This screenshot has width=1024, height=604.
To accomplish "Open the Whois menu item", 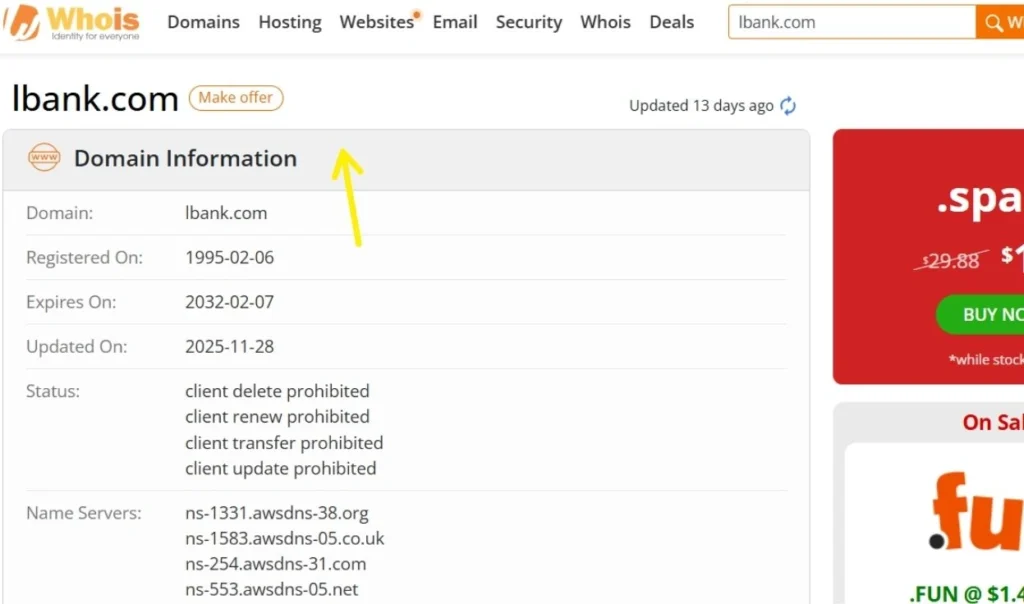I will tap(605, 22).
